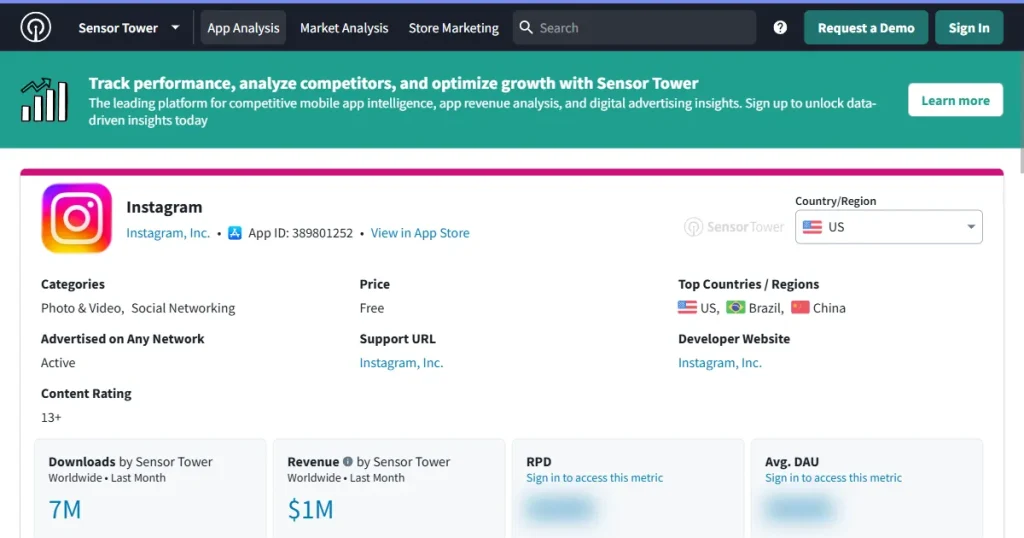
Task: Open the Market Analysis tab
Action: [344, 27]
